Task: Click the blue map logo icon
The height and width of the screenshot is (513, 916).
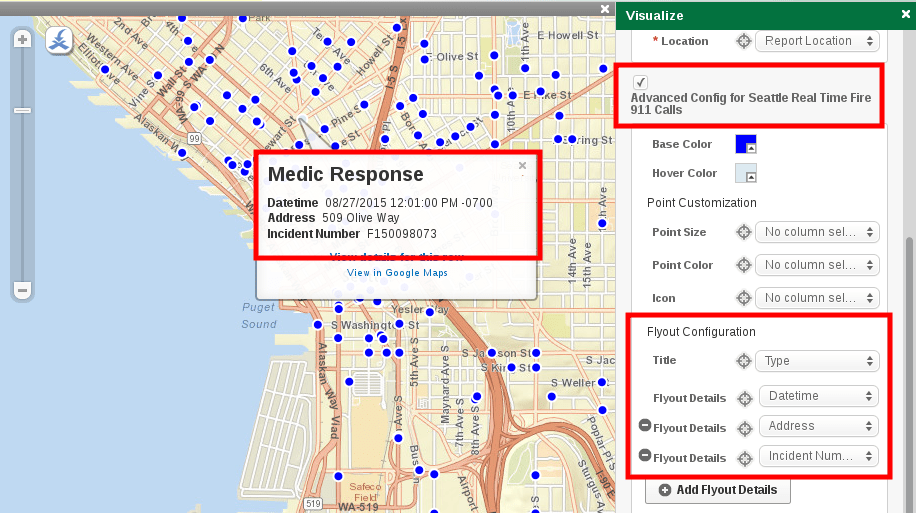Action: (x=59, y=41)
